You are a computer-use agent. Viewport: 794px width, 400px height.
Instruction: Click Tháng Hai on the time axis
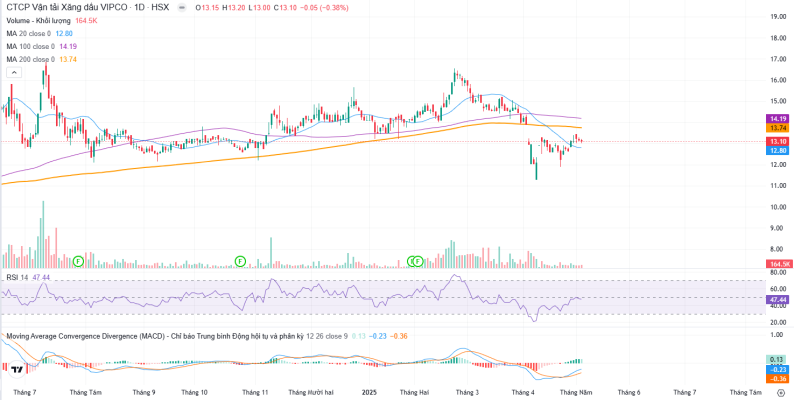tap(414, 392)
